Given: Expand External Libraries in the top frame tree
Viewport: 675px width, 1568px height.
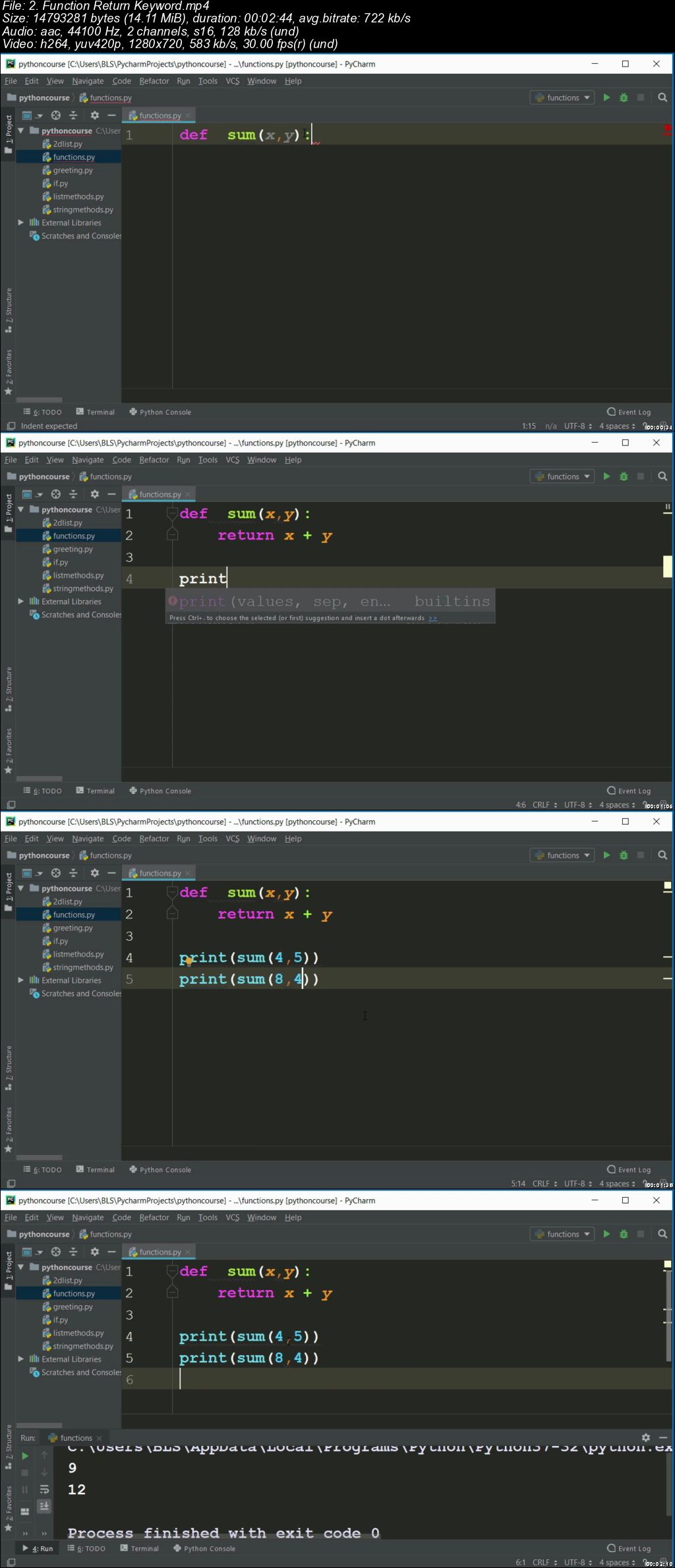Looking at the screenshot, I should 21,223.
